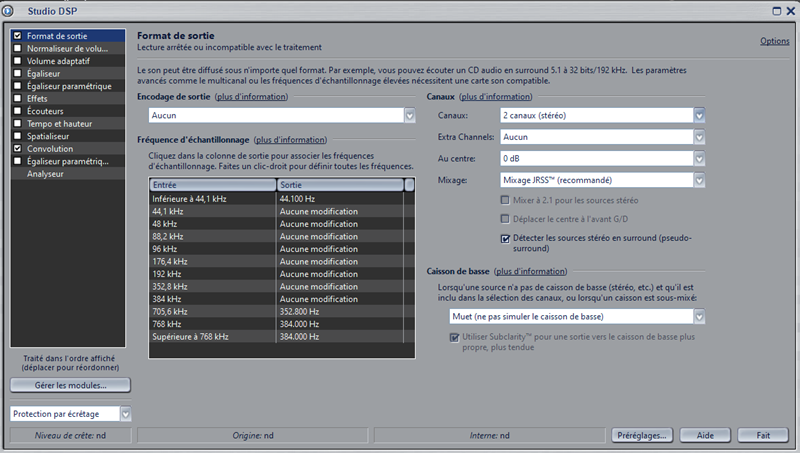Enable the Égaliseur checkbox

[x=18, y=73]
